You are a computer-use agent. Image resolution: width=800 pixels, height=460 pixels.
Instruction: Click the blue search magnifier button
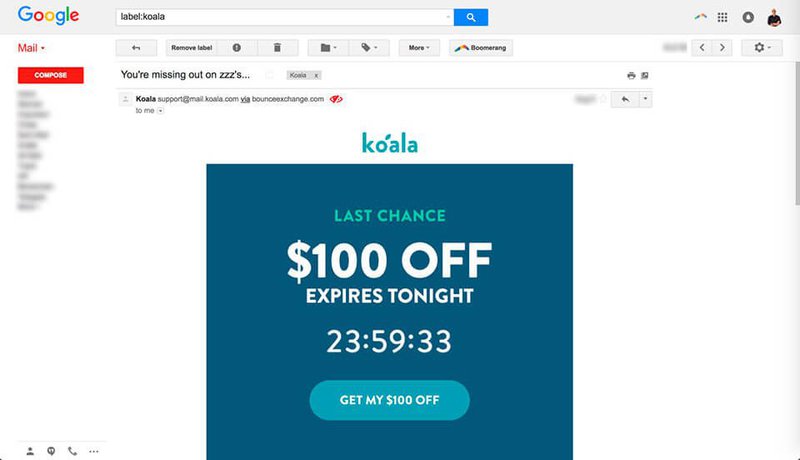click(x=470, y=17)
